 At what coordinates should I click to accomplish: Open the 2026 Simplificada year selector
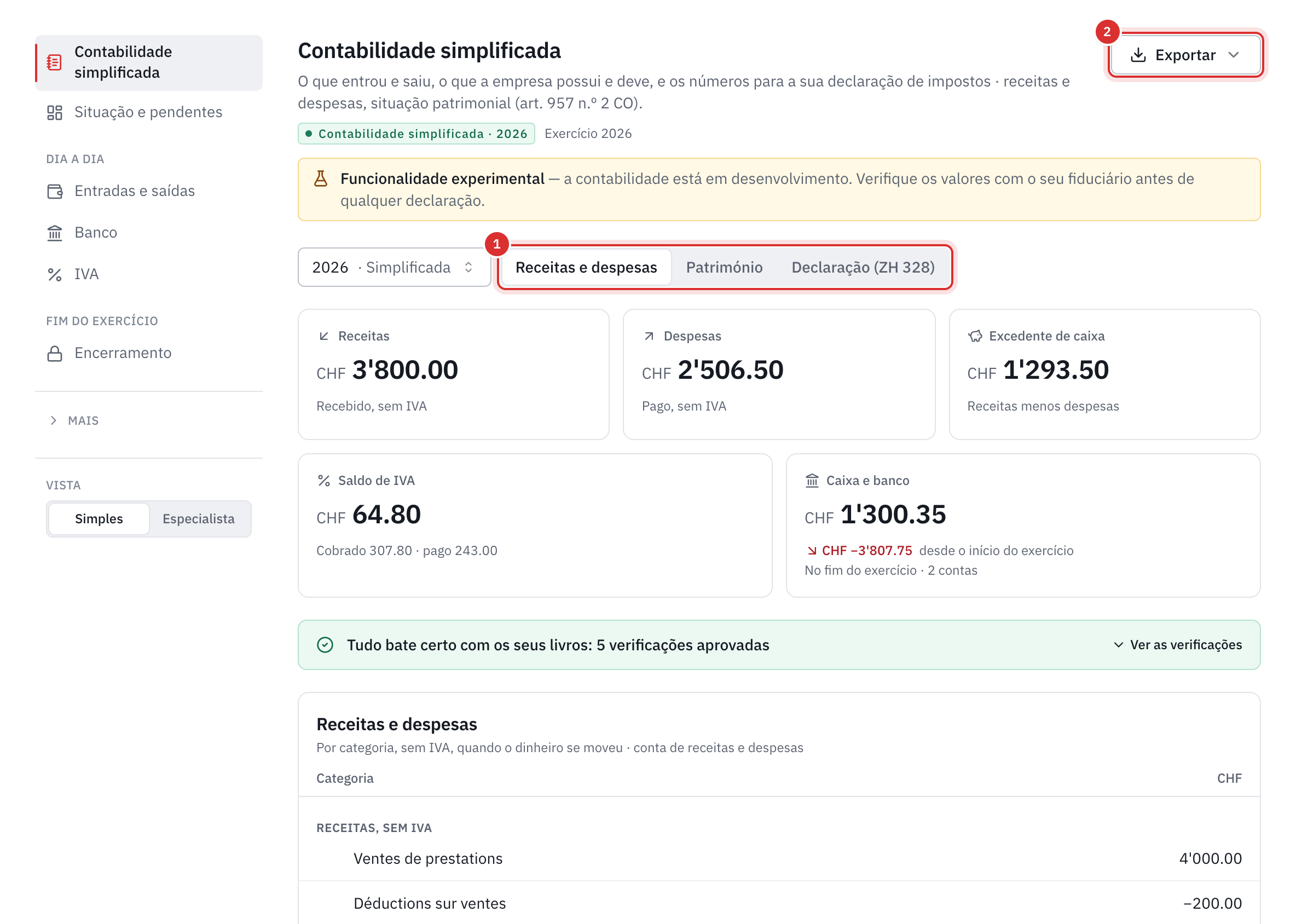(x=394, y=268)
